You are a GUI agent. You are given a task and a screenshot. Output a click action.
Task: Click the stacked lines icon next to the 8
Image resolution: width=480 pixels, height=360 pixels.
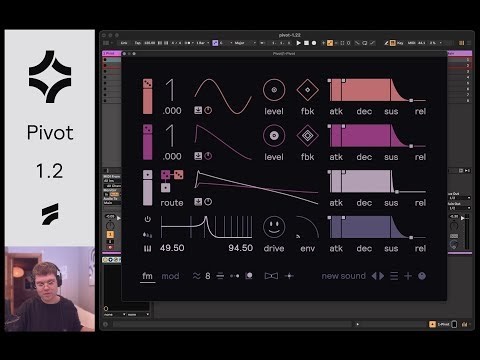click(220, 276)
